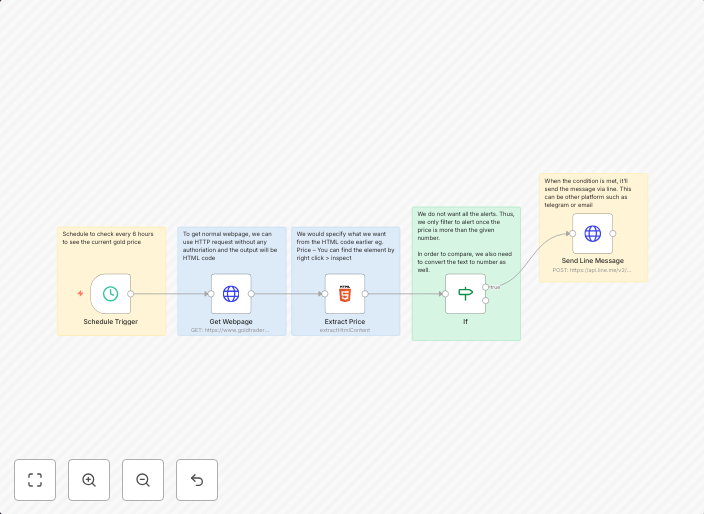Image resolution: width=704 pixels, height=514 pixels.
Task: Select the If condition node
Action: tap(465, 294)
